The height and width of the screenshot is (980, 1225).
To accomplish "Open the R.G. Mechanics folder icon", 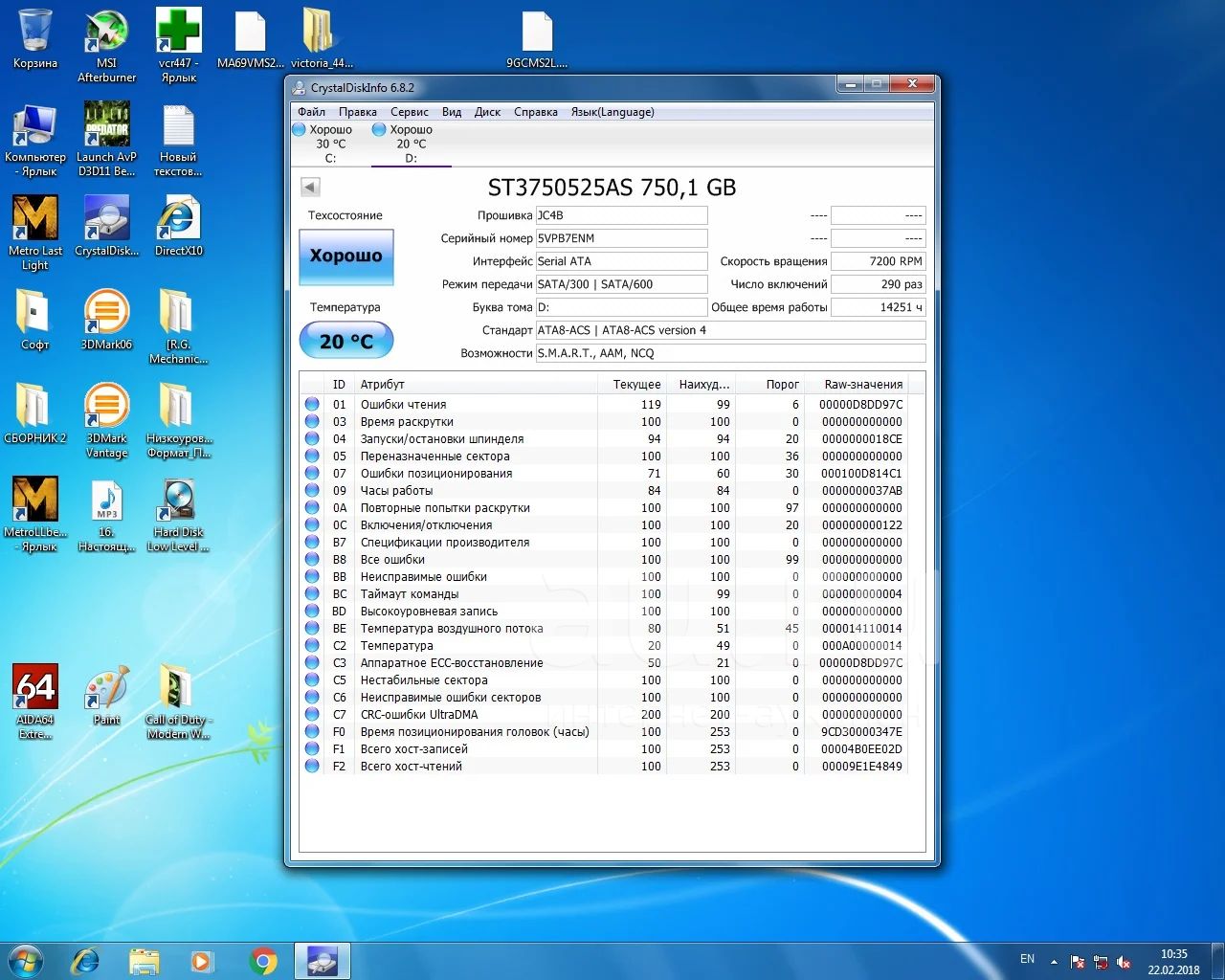I will click(x=178, y=326).
